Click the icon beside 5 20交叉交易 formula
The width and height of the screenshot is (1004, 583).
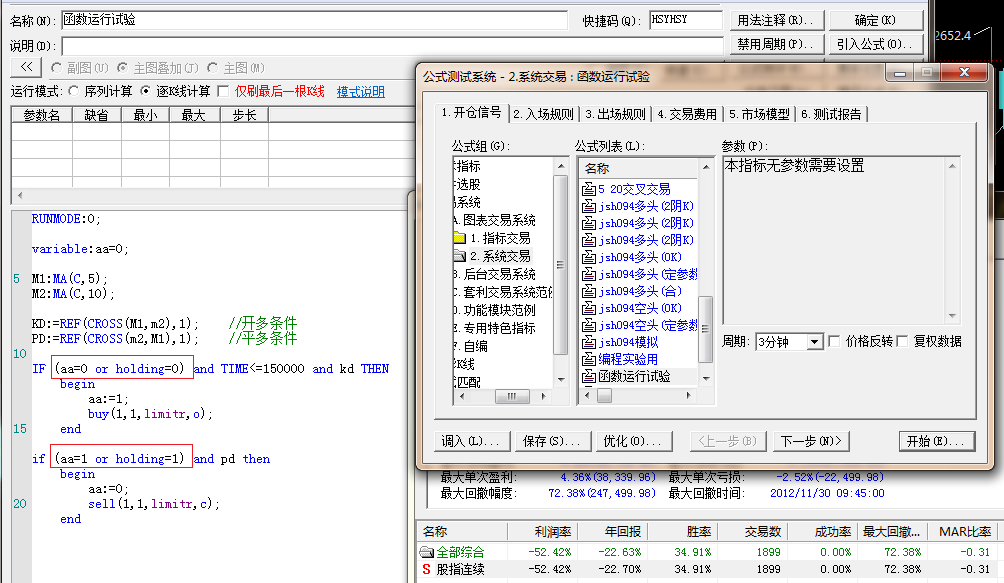click(x=589, y=190)
